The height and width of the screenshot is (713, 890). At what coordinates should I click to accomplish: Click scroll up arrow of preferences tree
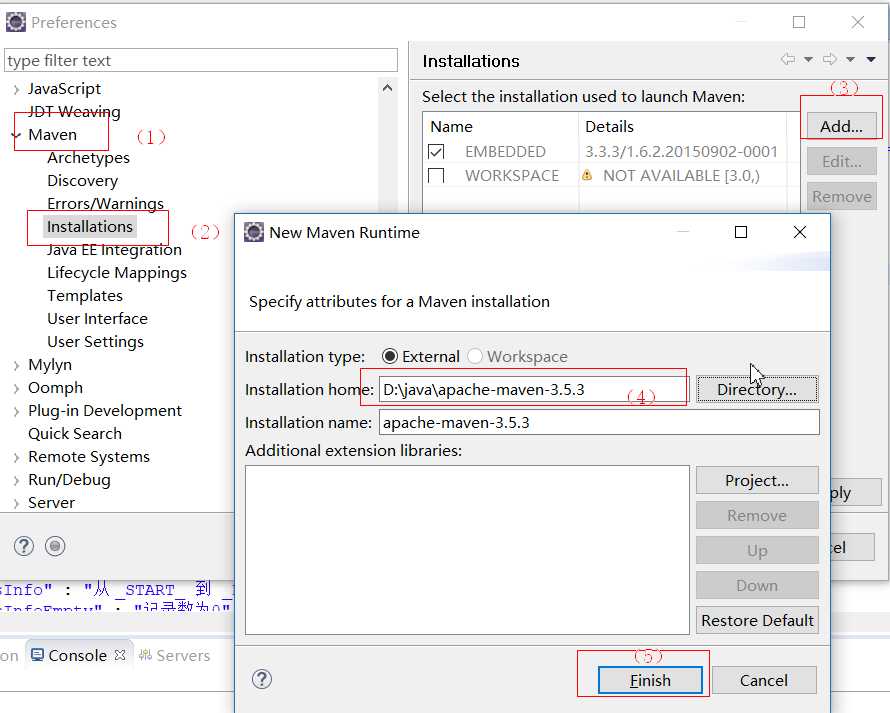click(388, 88)
